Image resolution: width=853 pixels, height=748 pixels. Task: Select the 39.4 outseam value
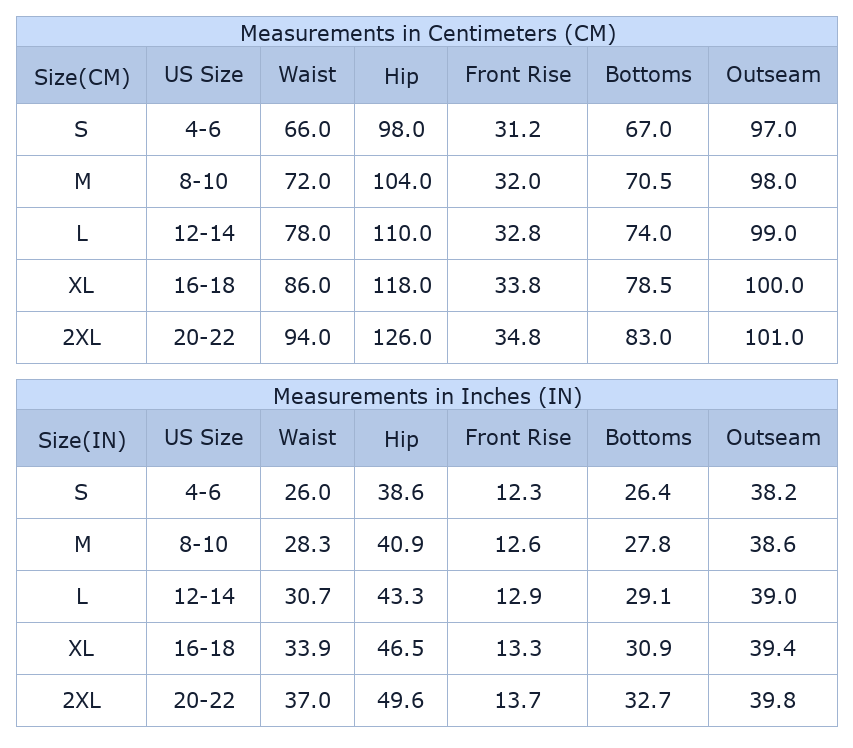[773, 649]
